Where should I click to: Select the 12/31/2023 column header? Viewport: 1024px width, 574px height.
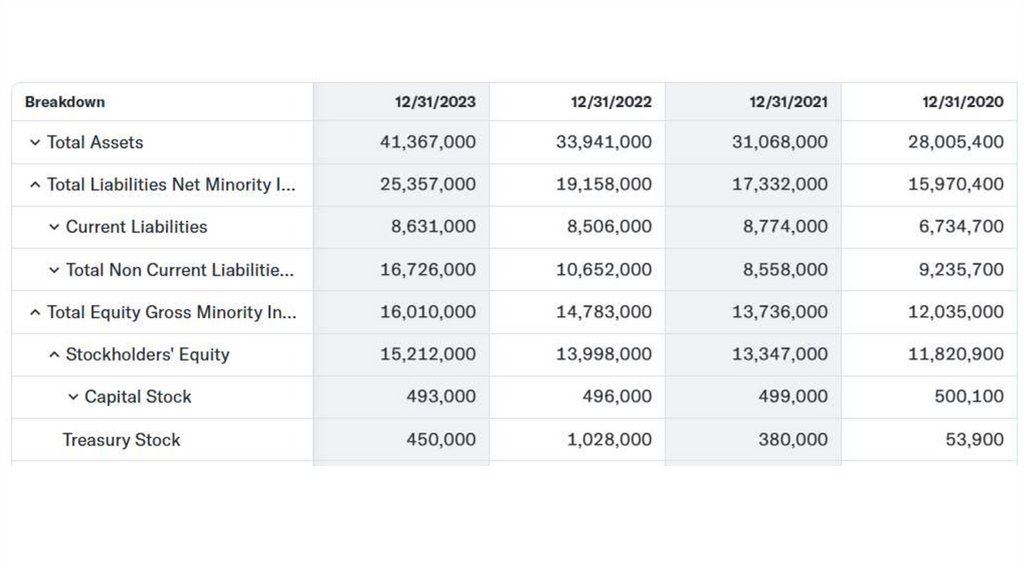coord(435,102)
